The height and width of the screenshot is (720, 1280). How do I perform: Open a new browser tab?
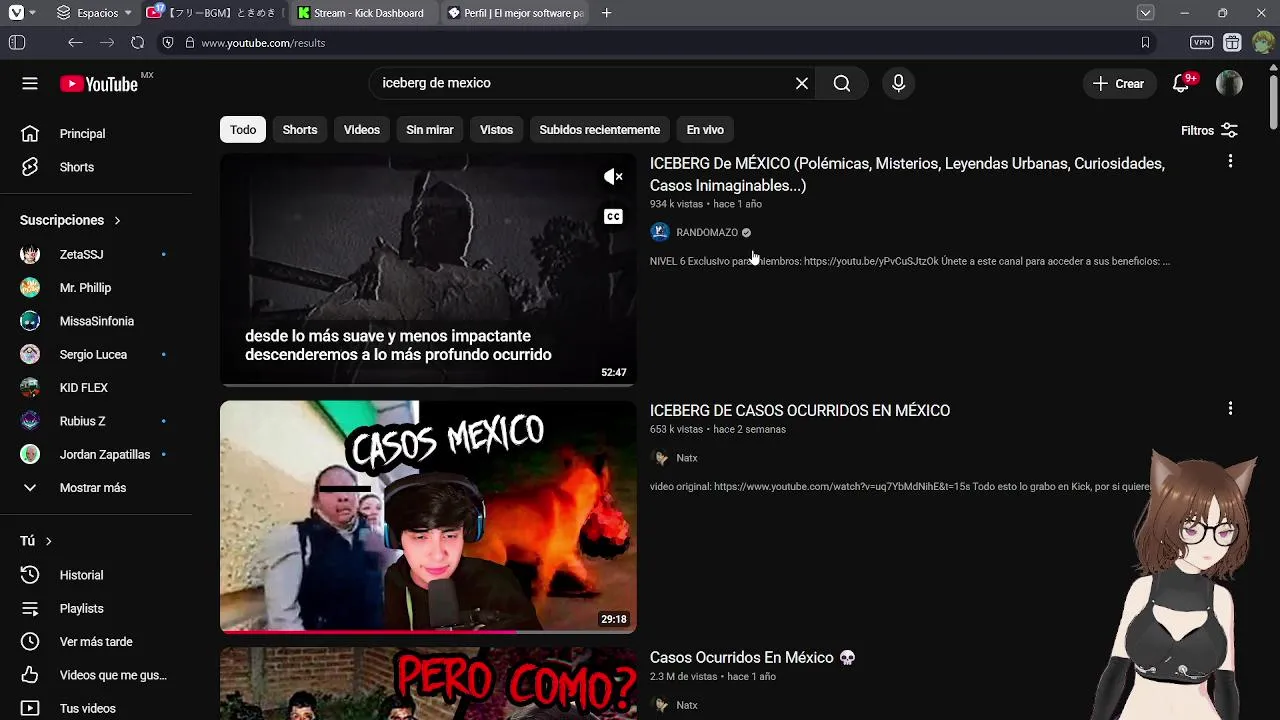606,13
